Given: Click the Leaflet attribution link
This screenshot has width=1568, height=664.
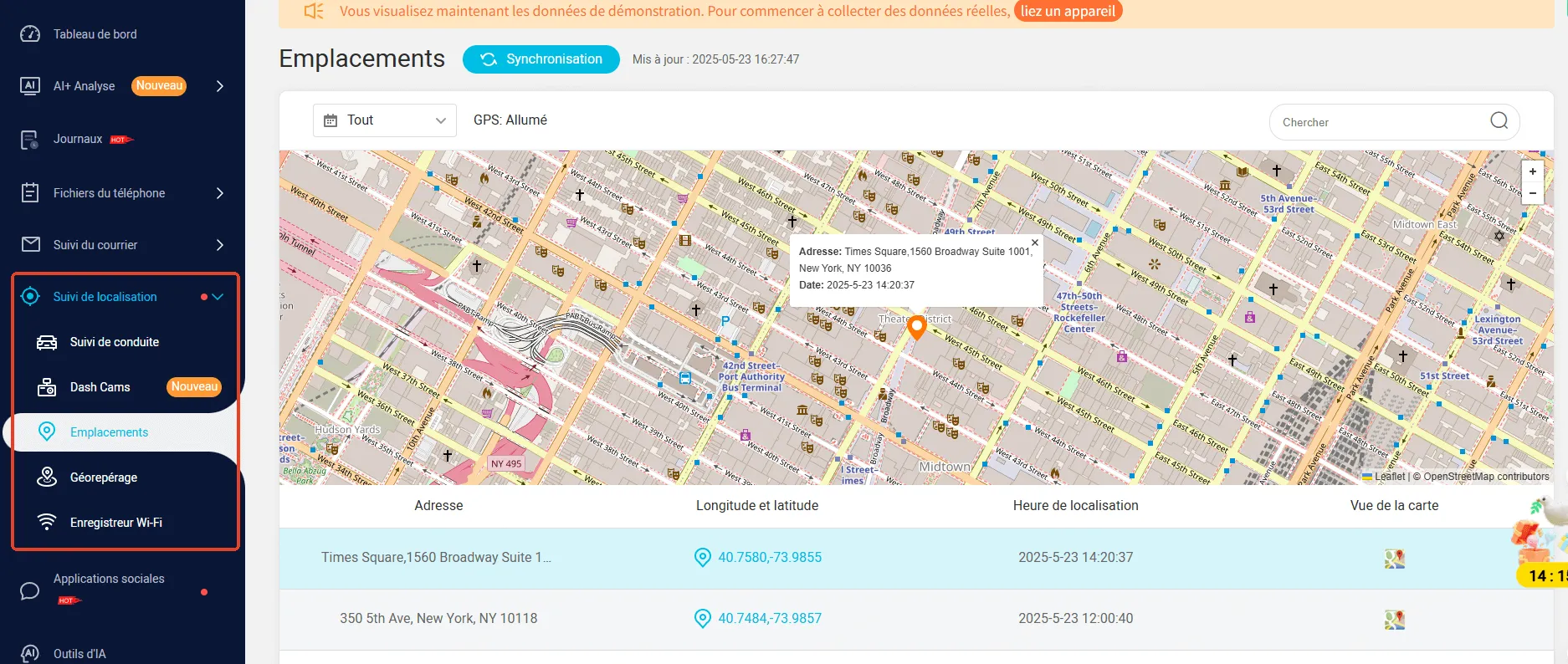Looking at the screenshot, I should [x=1384, y=477].
